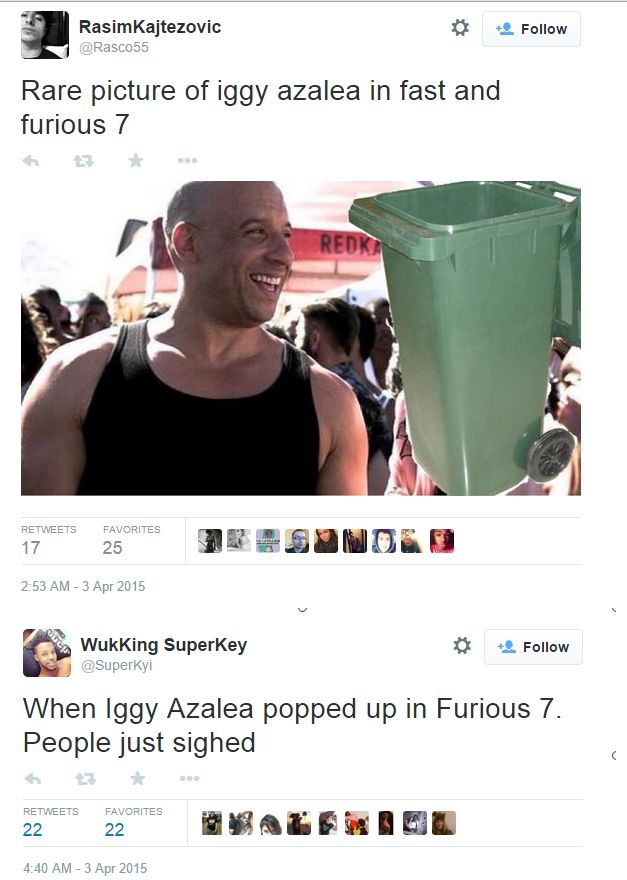Enlarge the green trash bin photo
The height and width of the screenshot is (880, 627).
tap(301, 338)
